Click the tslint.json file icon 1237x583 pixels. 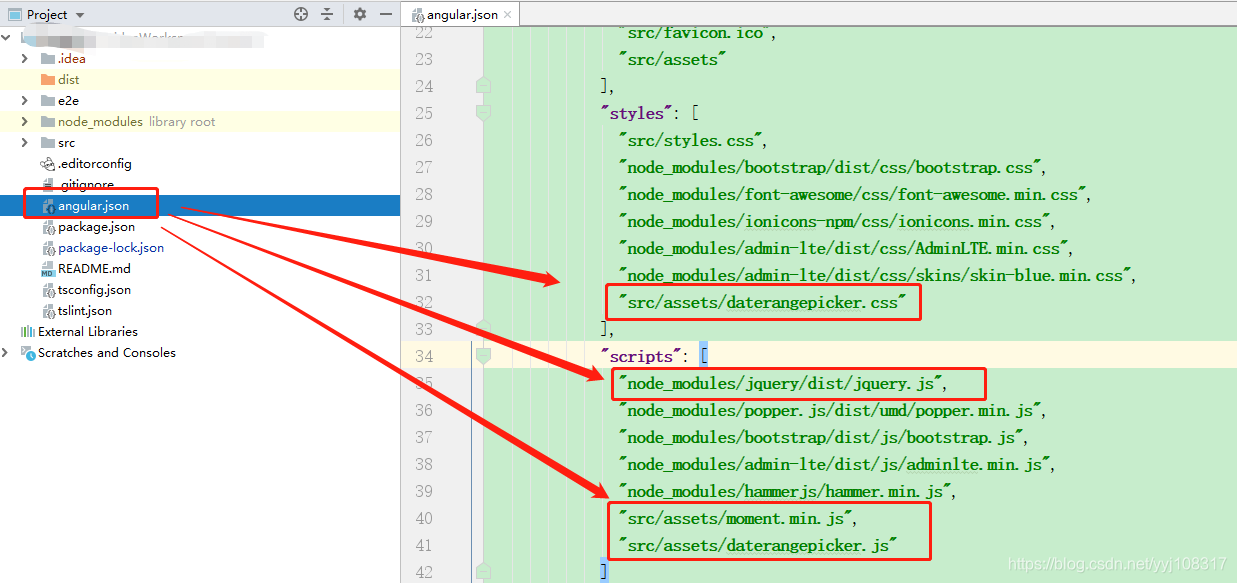click(x=47, y=311)
